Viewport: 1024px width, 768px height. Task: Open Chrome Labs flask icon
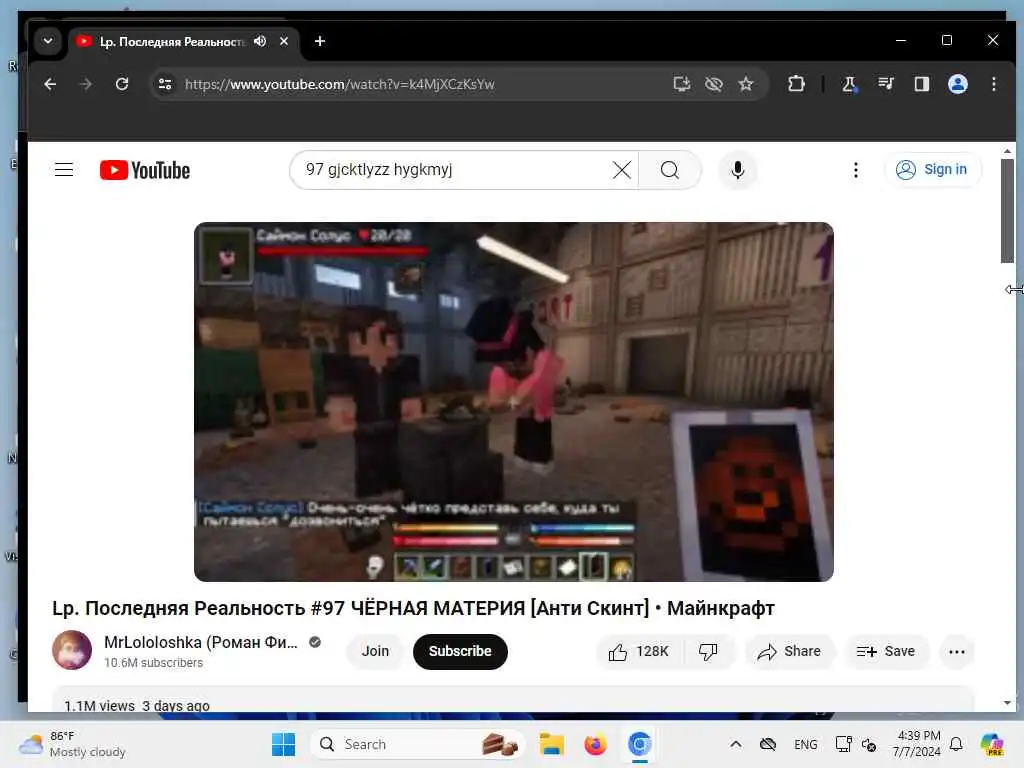(x=849, y=84)
